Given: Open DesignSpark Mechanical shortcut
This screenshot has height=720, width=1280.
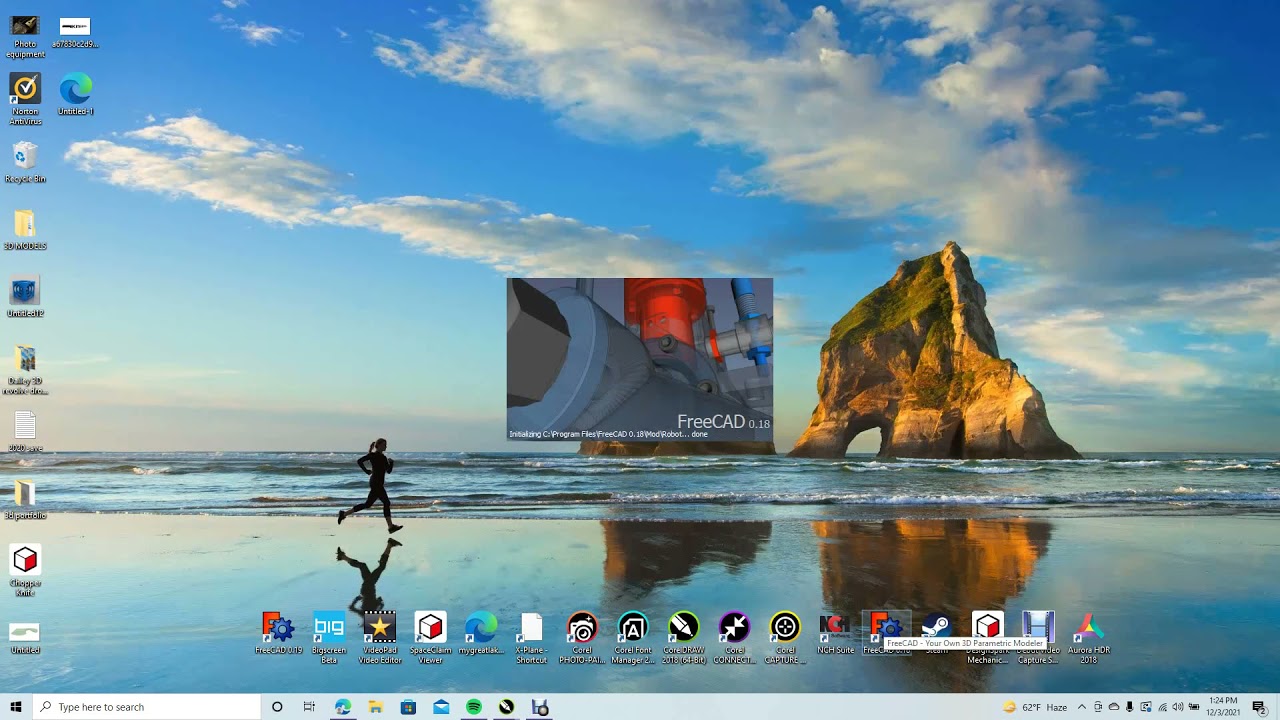Looking at the screenshot, I should tap(987, 637).
